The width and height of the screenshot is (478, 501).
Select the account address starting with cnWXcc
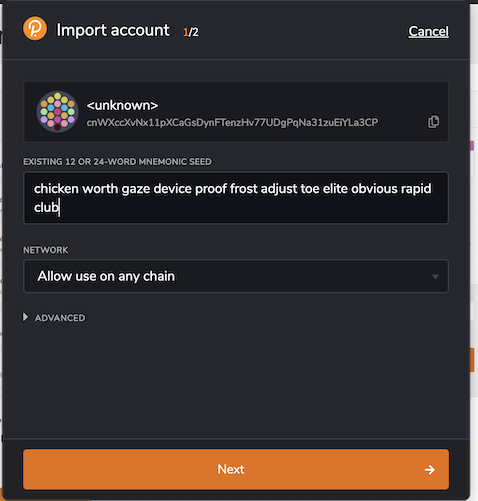(x=232, y=123)
